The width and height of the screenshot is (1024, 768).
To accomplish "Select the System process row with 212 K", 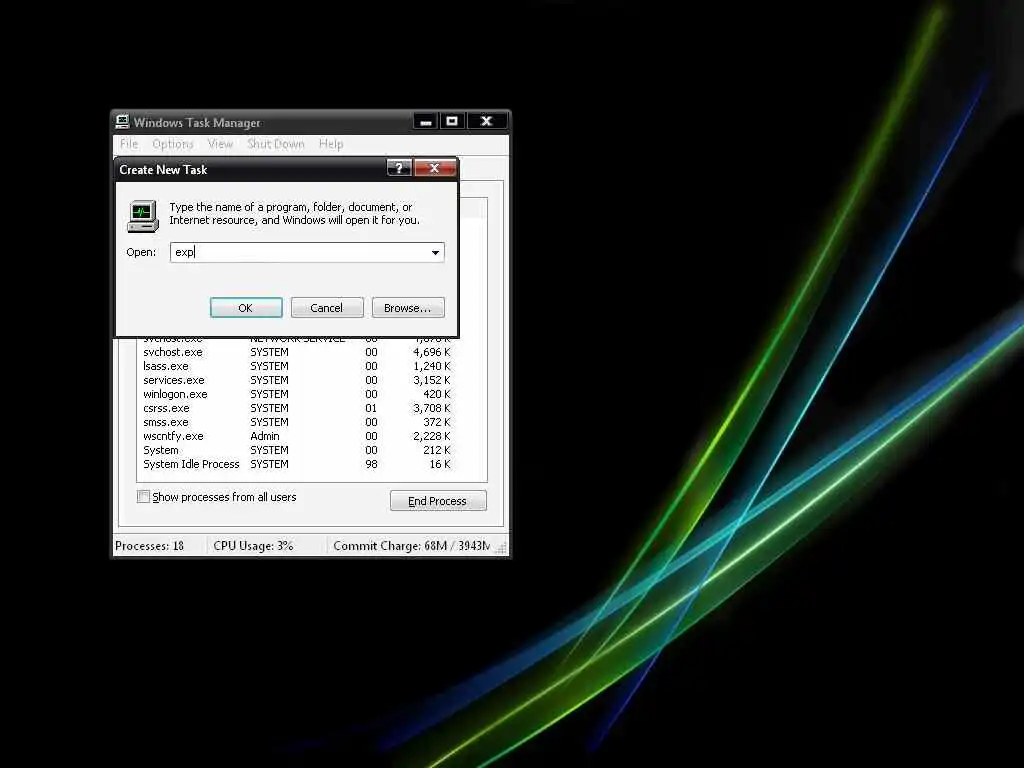I will [297, 451].
